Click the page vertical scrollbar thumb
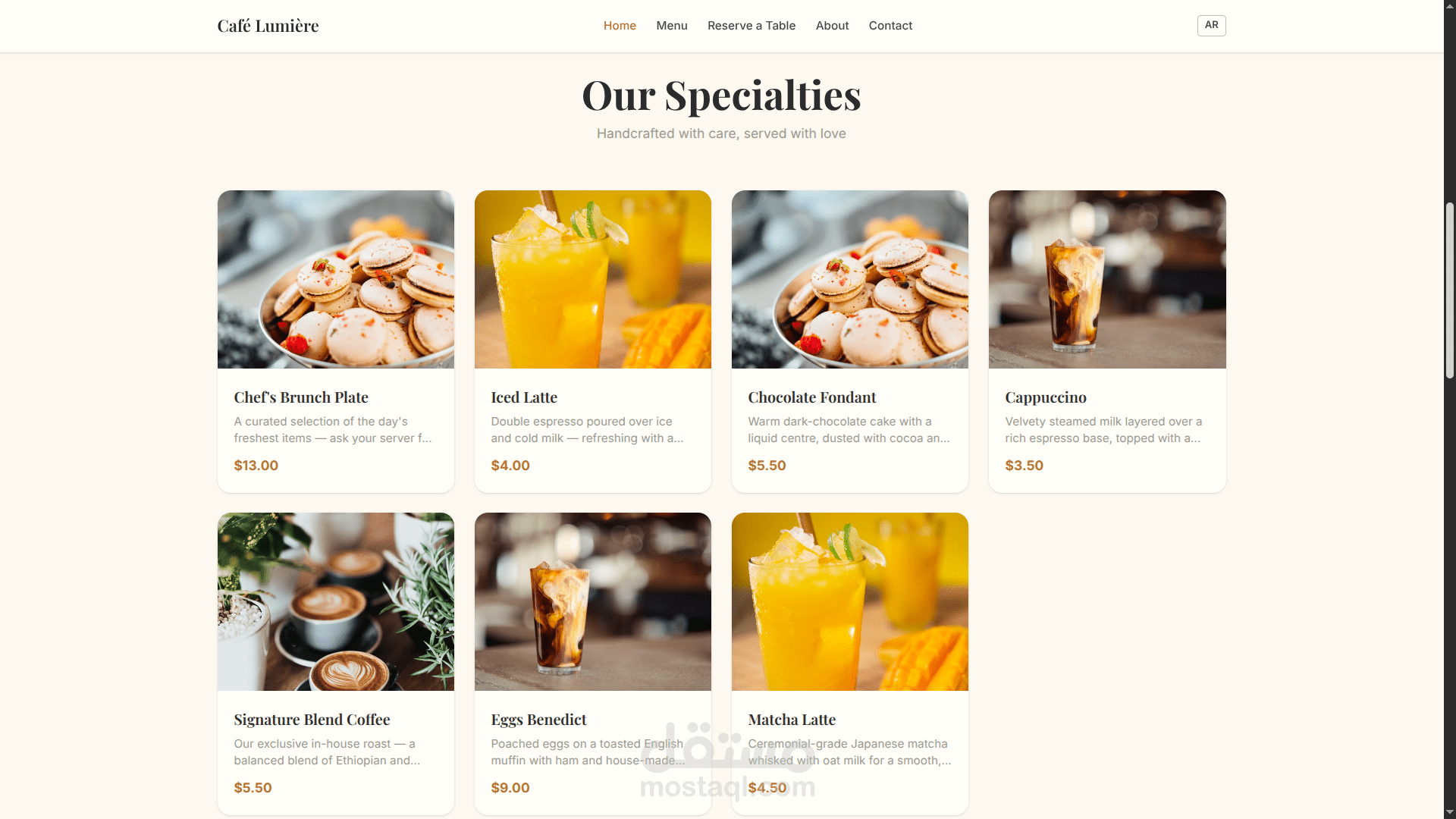Screen dimensions: 1456x819 point(1450,290)
